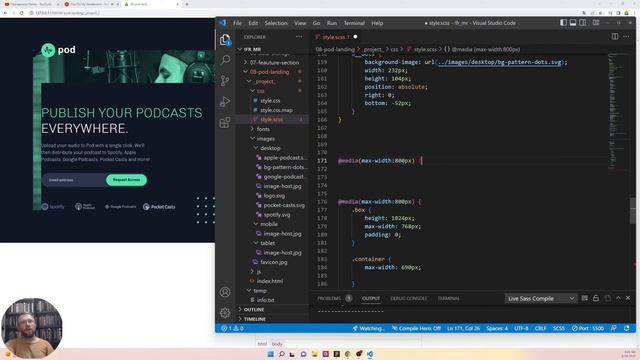
Task: Open Explorer Views and More Actions ellipsis
Action: (x=299, y=37)
